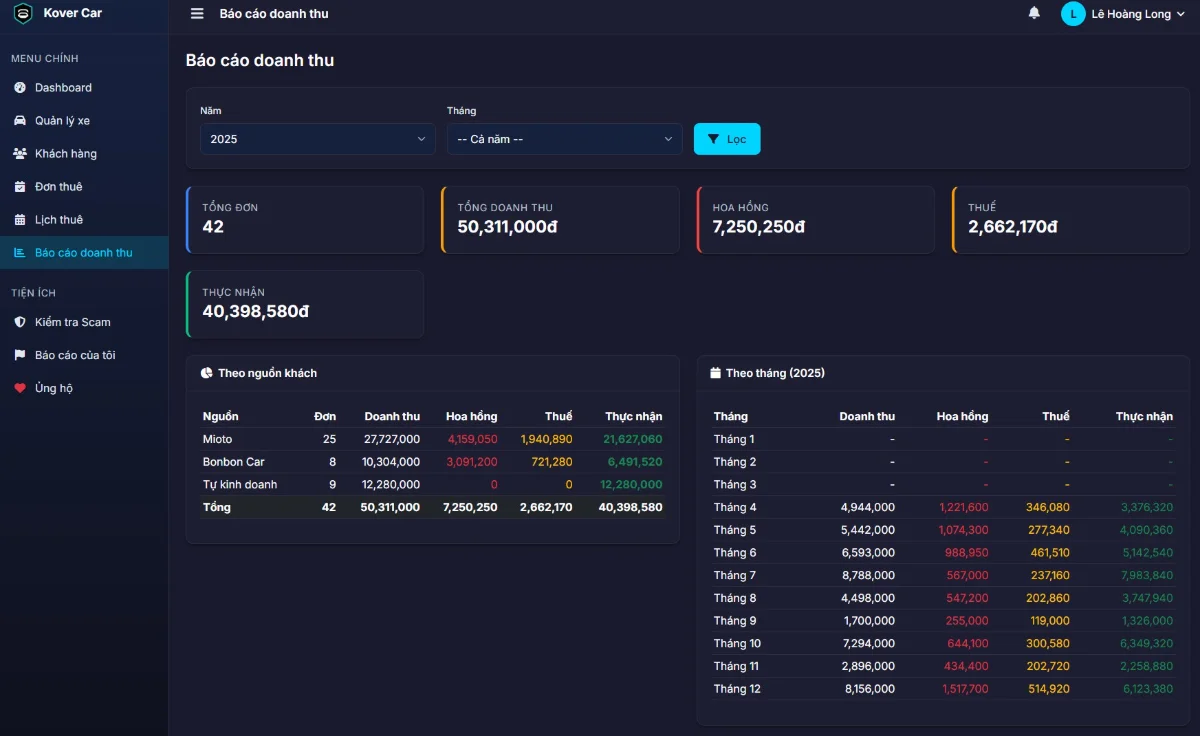Click the Kover Car brand name link
This screenshot has height=736, width=1200.
(73, 13)
